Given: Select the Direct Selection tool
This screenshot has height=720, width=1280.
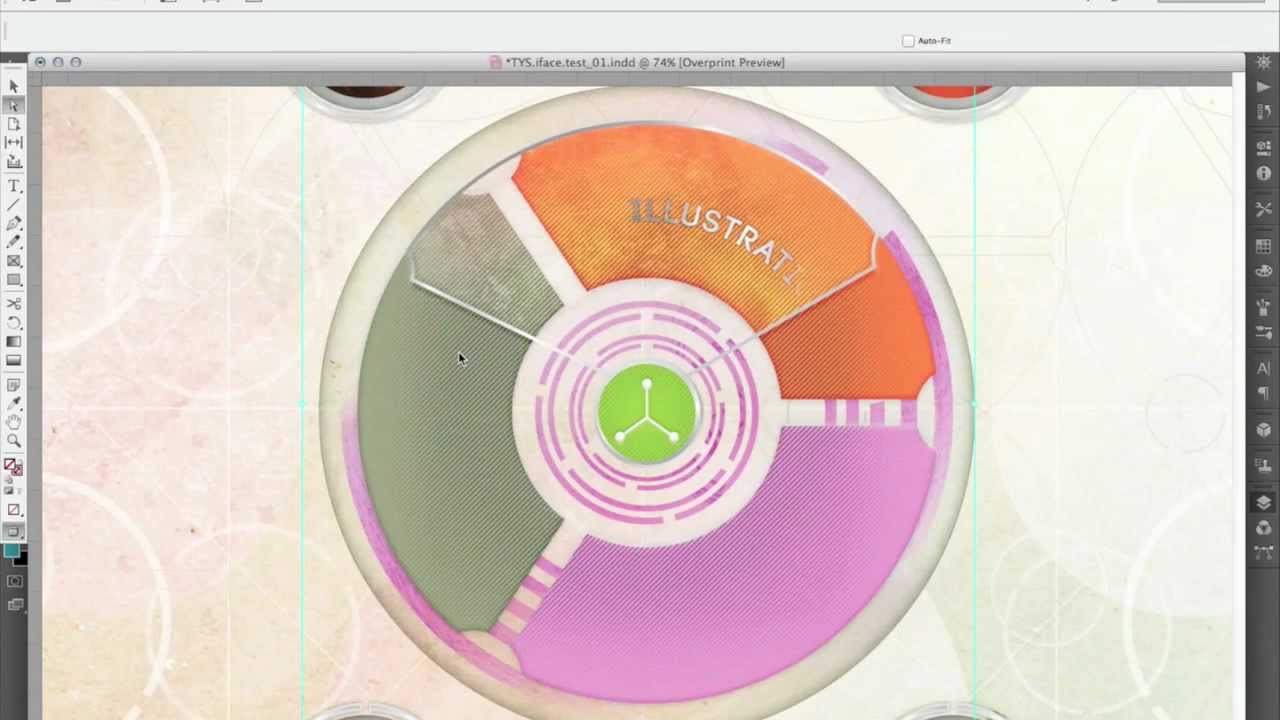Looking at the screenshot, I should click(x=14, y=105).
